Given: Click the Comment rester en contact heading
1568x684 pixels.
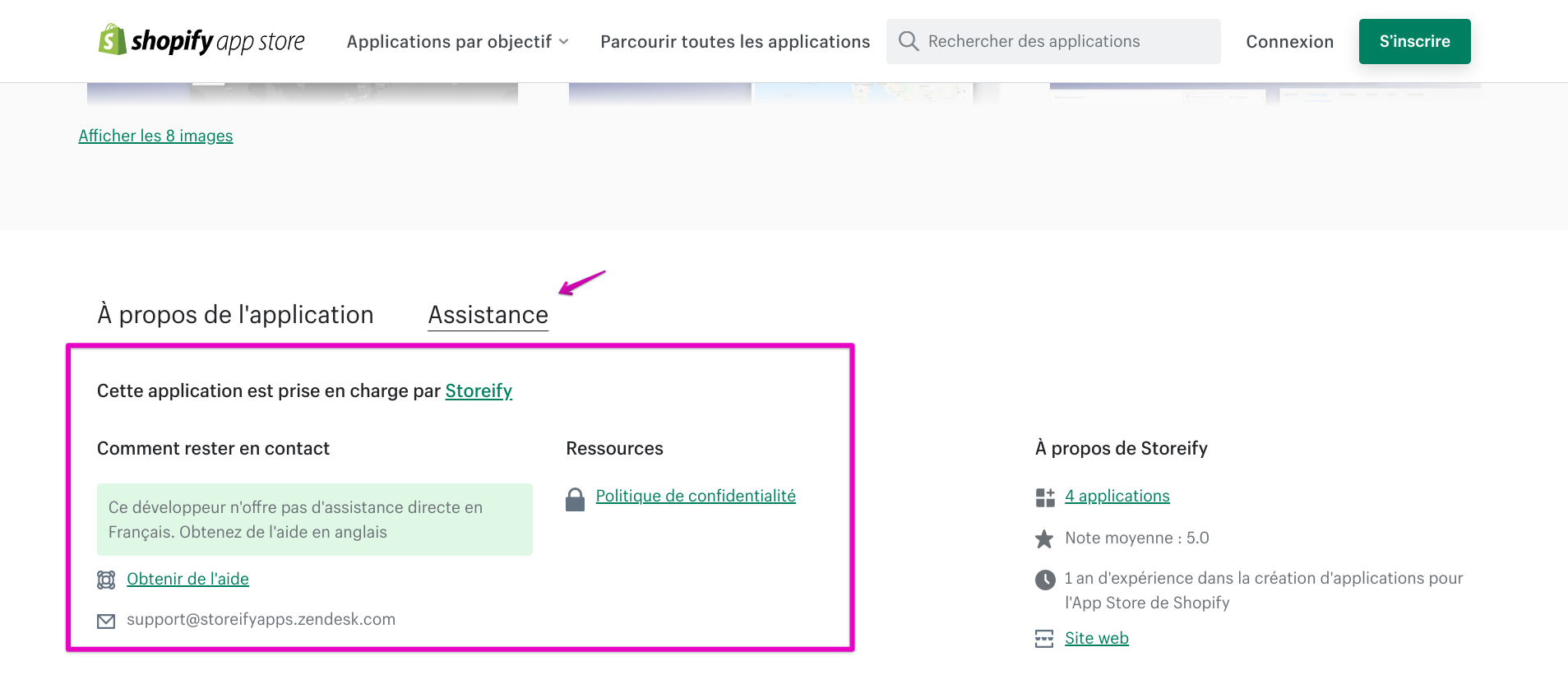Looking at the screenshot, I should coord(214,449).
